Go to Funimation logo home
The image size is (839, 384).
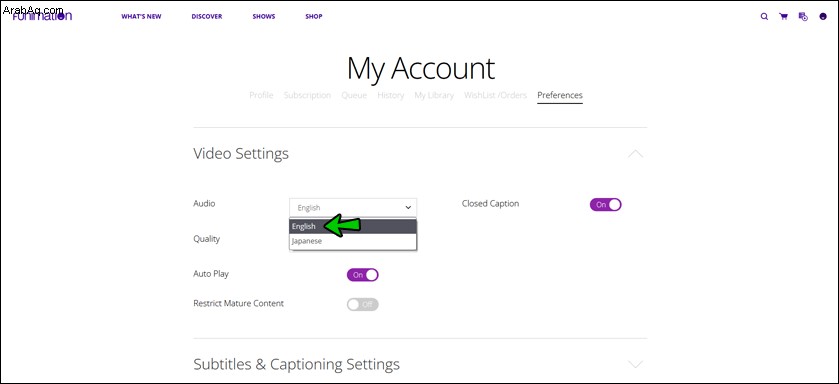click(42, 16)
